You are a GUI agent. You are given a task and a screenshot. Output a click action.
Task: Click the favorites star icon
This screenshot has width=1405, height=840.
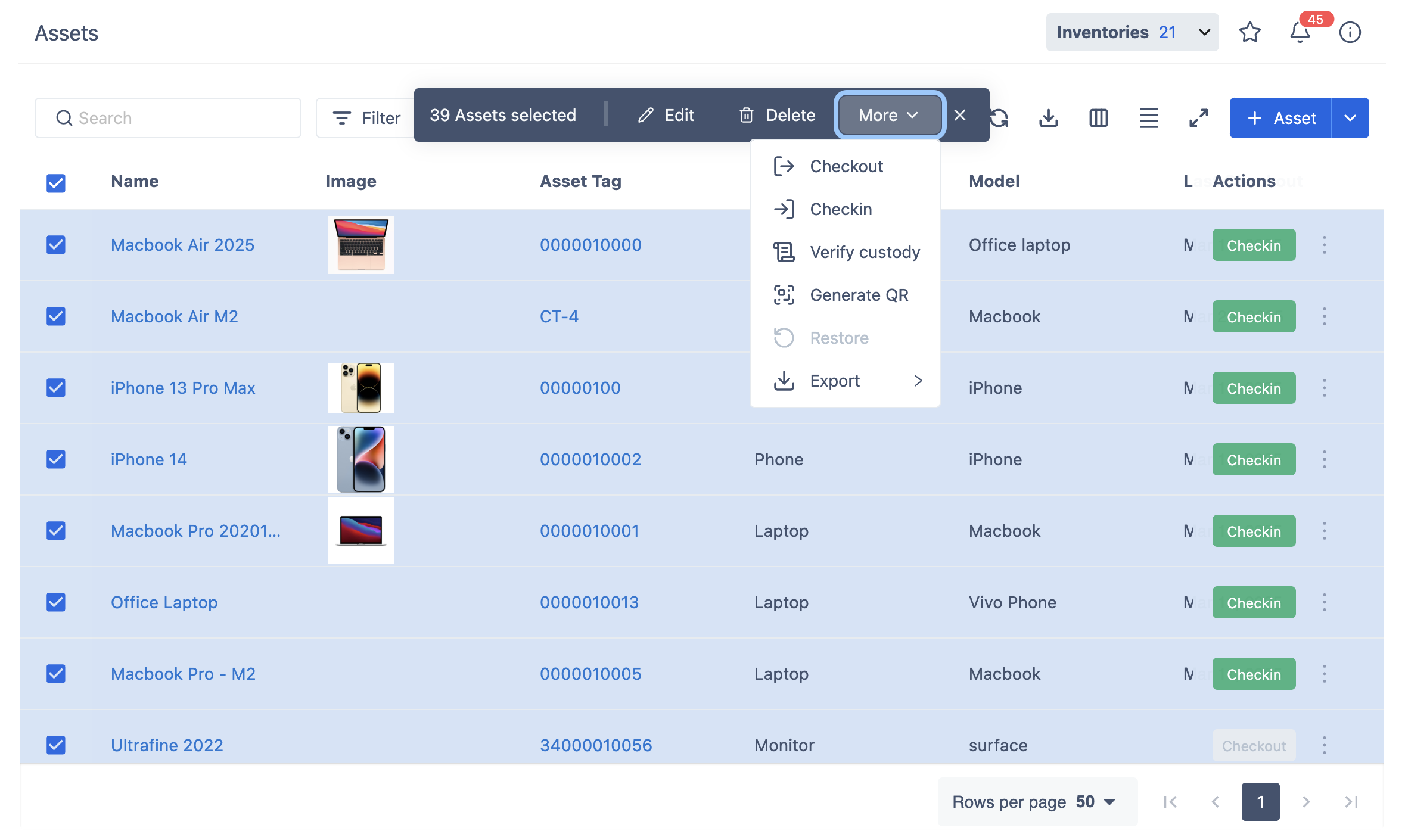tap(1249, 32)
